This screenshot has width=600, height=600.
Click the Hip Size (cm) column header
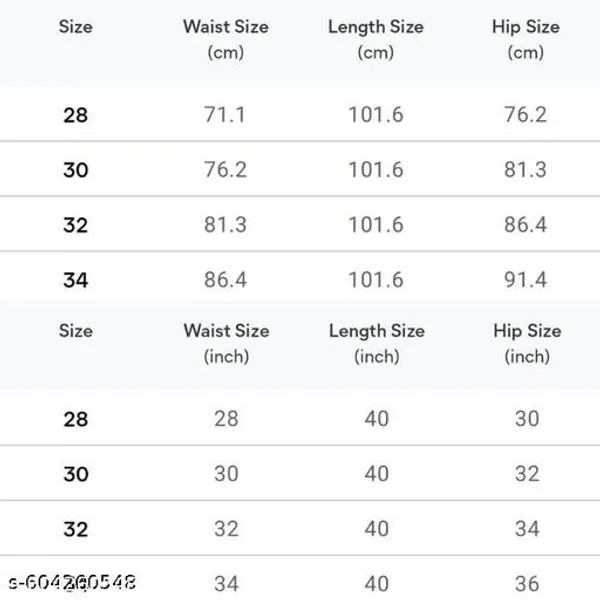(x=526, y=39)
